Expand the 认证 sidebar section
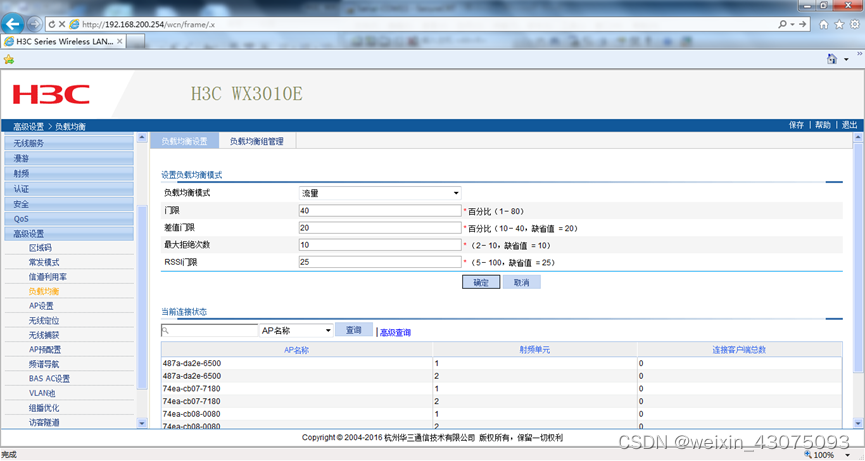Viewport: 865px width, 461px height. tap(69, 189)
